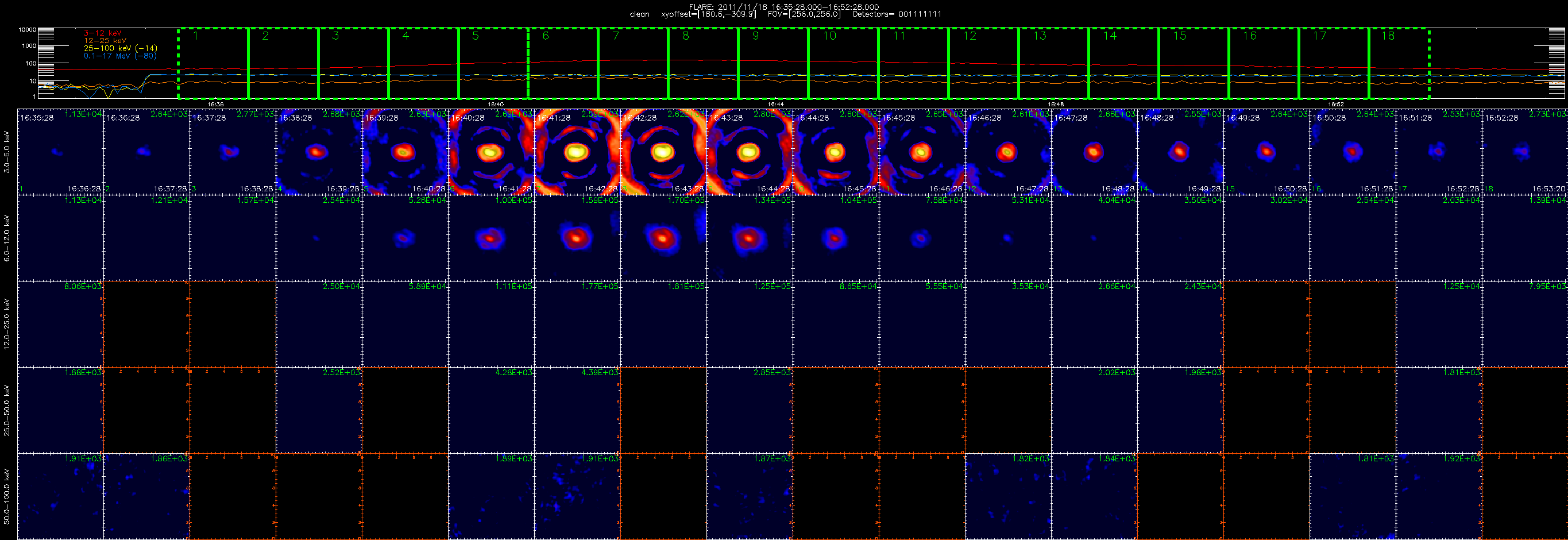Open the 3.0-6.0 keV image starting 16:38:28
The image size is (1568, 540).
[x=319, y=152]
